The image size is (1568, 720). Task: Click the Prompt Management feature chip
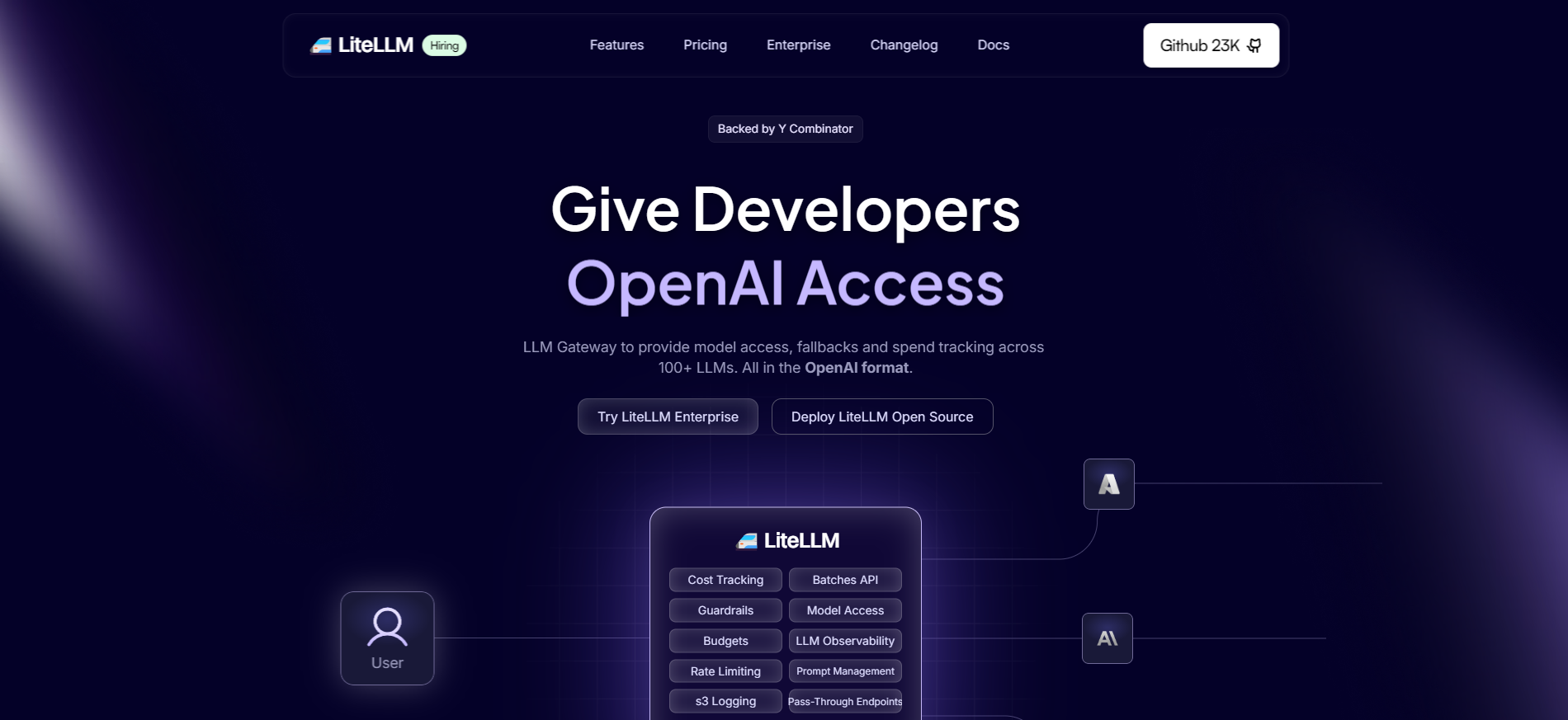pos(845,671)
